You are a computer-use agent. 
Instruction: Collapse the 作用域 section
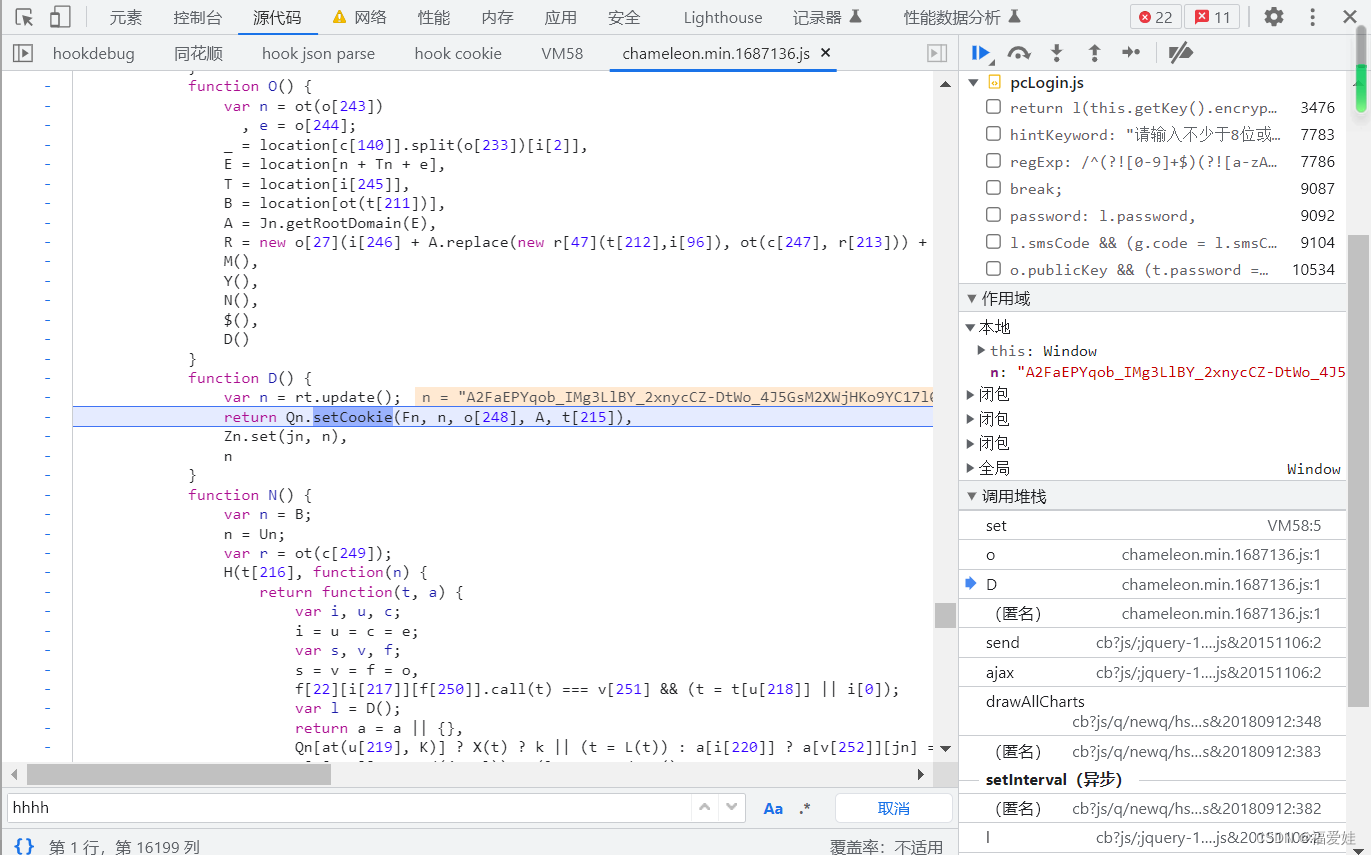pos(971,298)
